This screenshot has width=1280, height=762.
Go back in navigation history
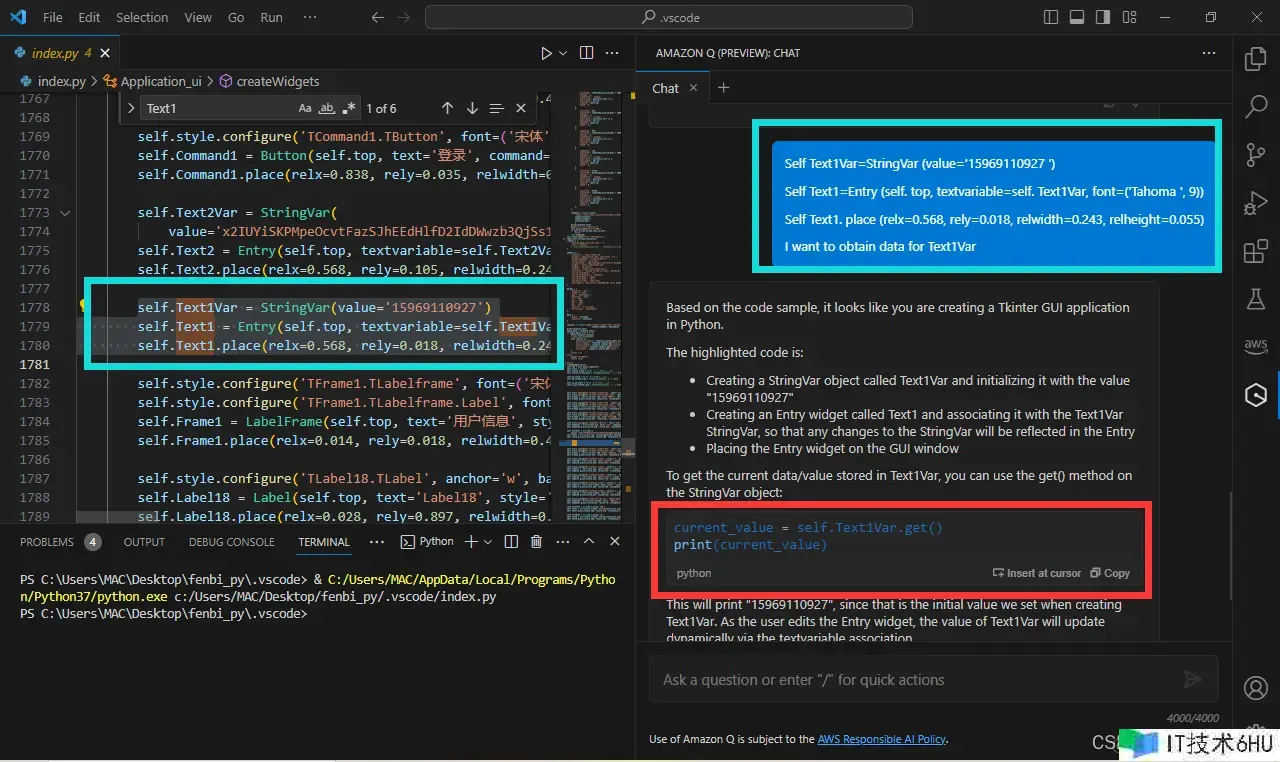pyautogui.click(x=377, y=17)
